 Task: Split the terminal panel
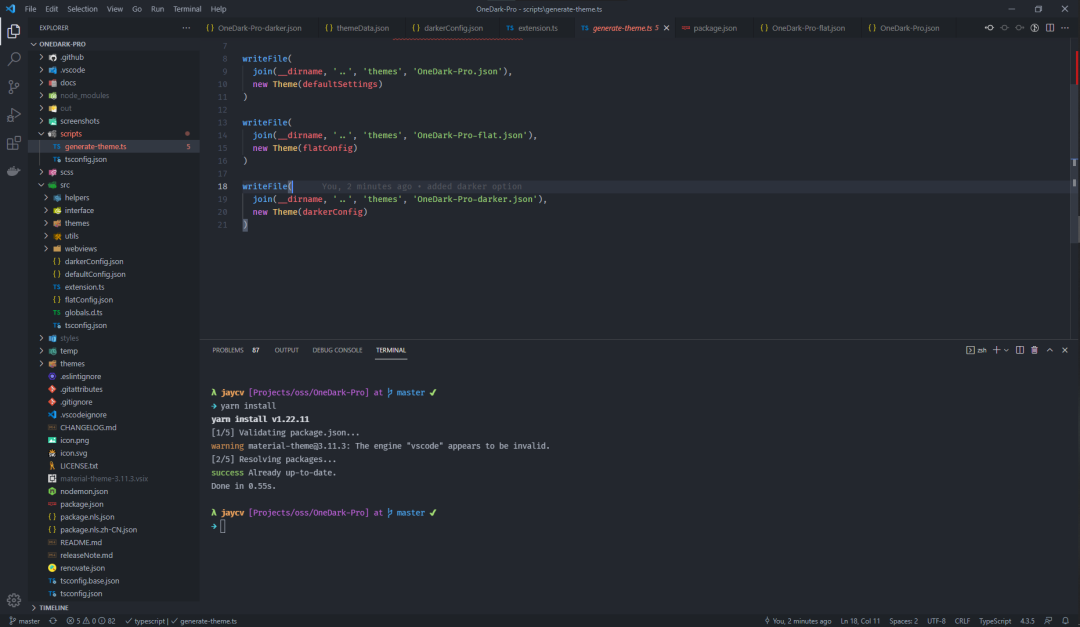point(1019,350)
